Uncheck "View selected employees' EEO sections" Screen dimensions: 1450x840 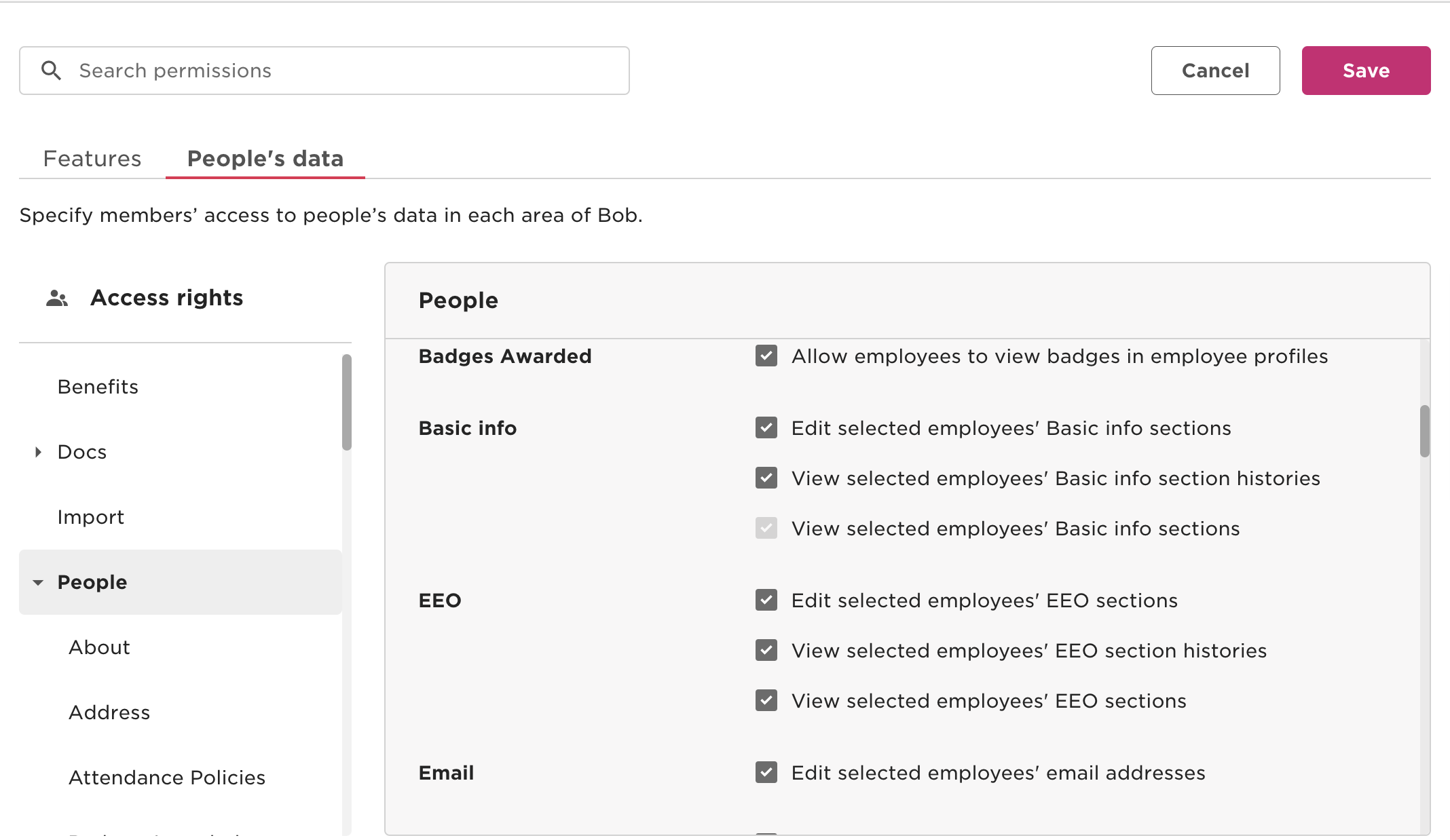pos(765,701)
